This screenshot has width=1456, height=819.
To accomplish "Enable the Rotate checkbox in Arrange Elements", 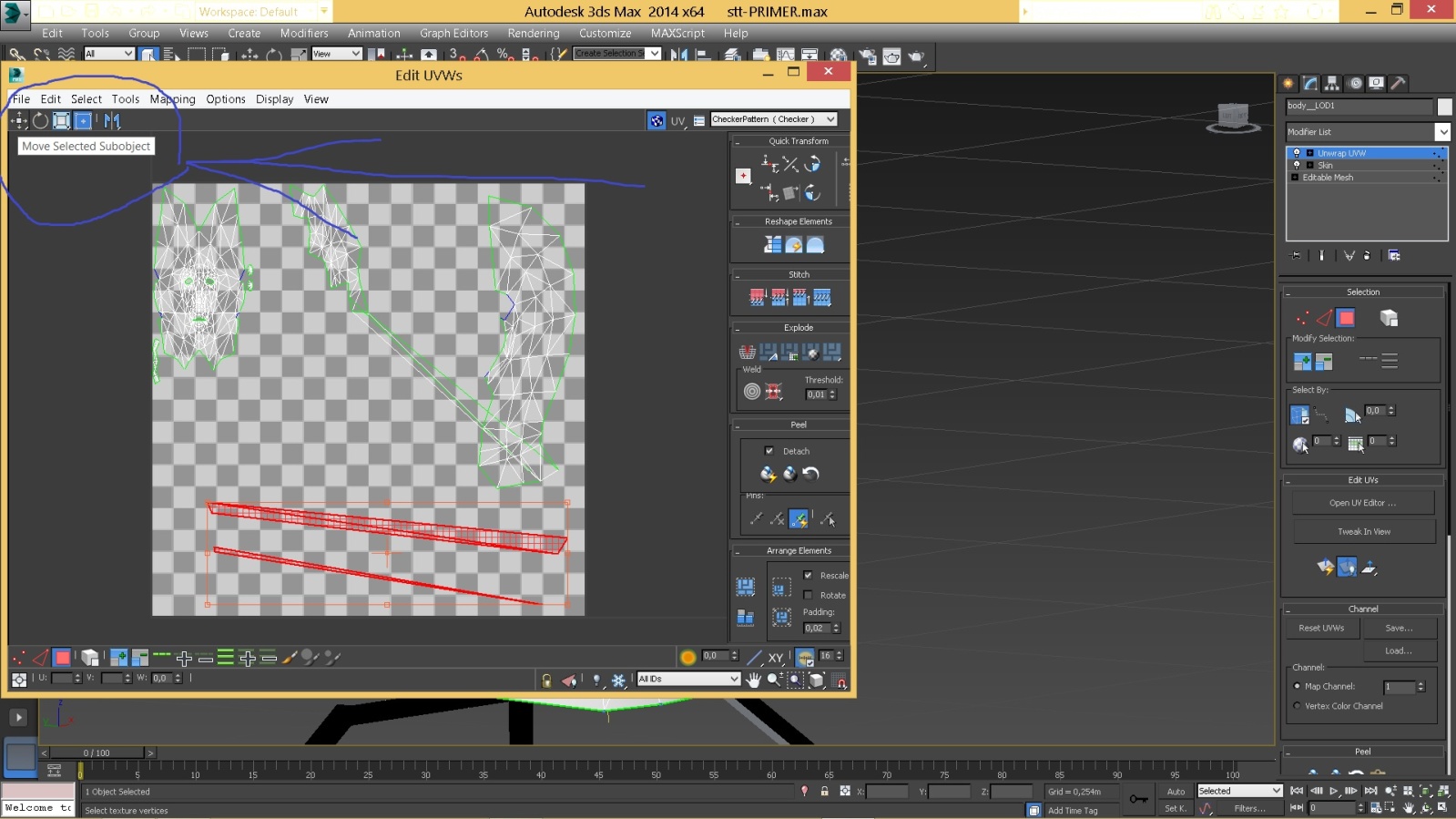I will coord(808,595).
